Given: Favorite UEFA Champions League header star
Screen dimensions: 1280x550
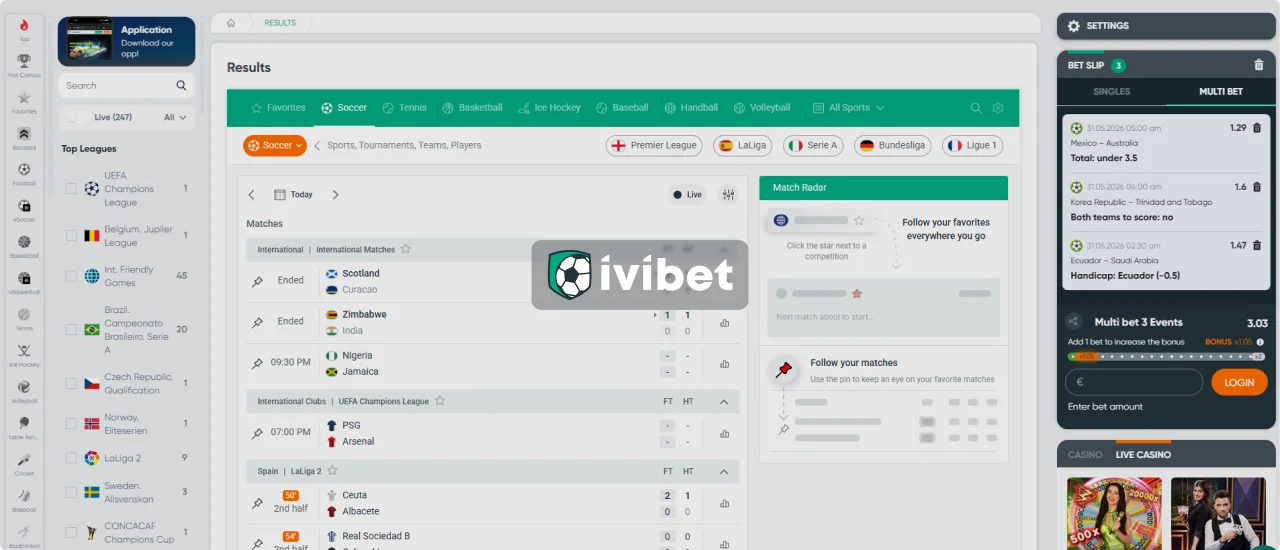Looking at the screenshot, I should point(439,401).
